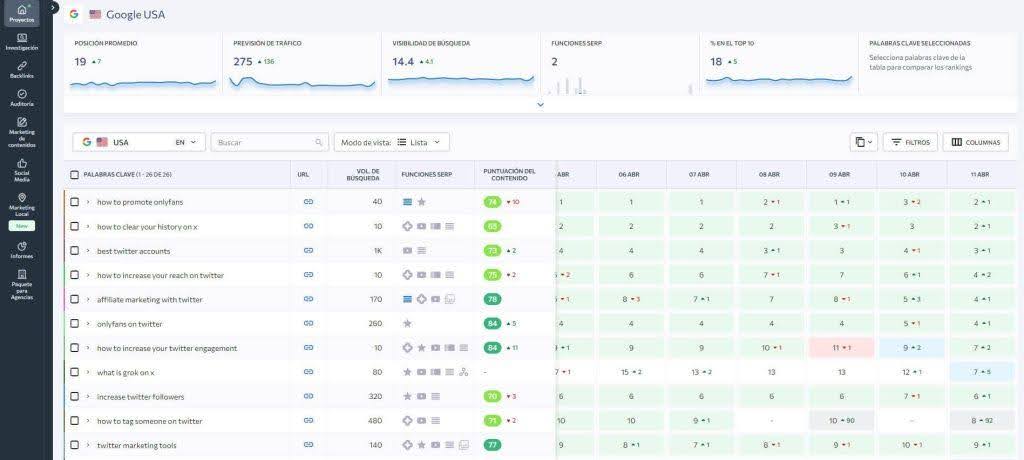The width and height of the screenshot is (1024, 460).
Task: Open Proyectos in the sidebar
Action: (x=22, y=14)
